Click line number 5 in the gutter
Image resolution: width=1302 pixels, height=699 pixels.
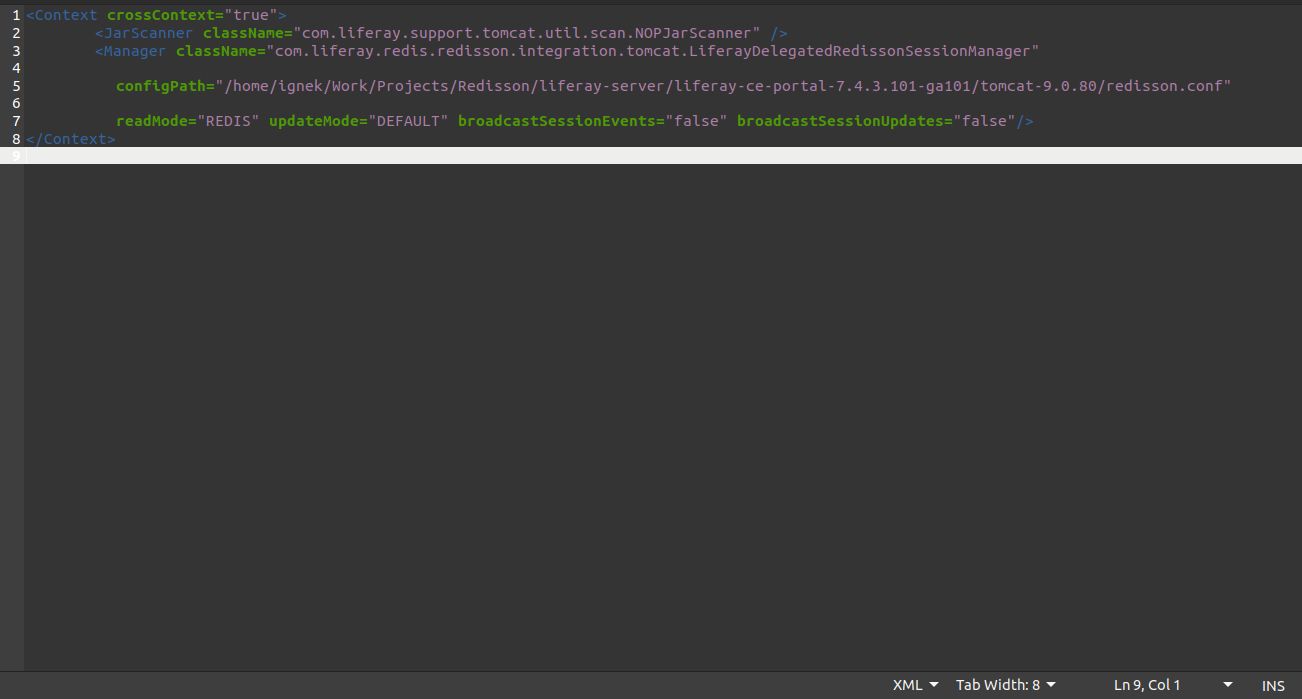click(16, 86)
